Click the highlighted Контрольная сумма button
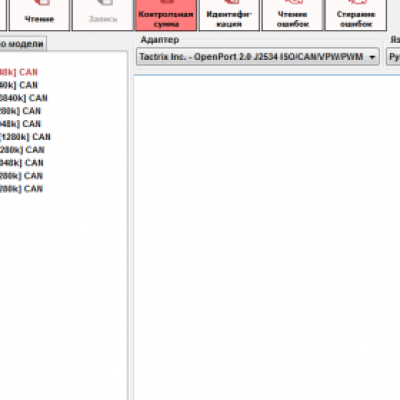The height and width of the screenshot is (400, 400). pos(166,15)
